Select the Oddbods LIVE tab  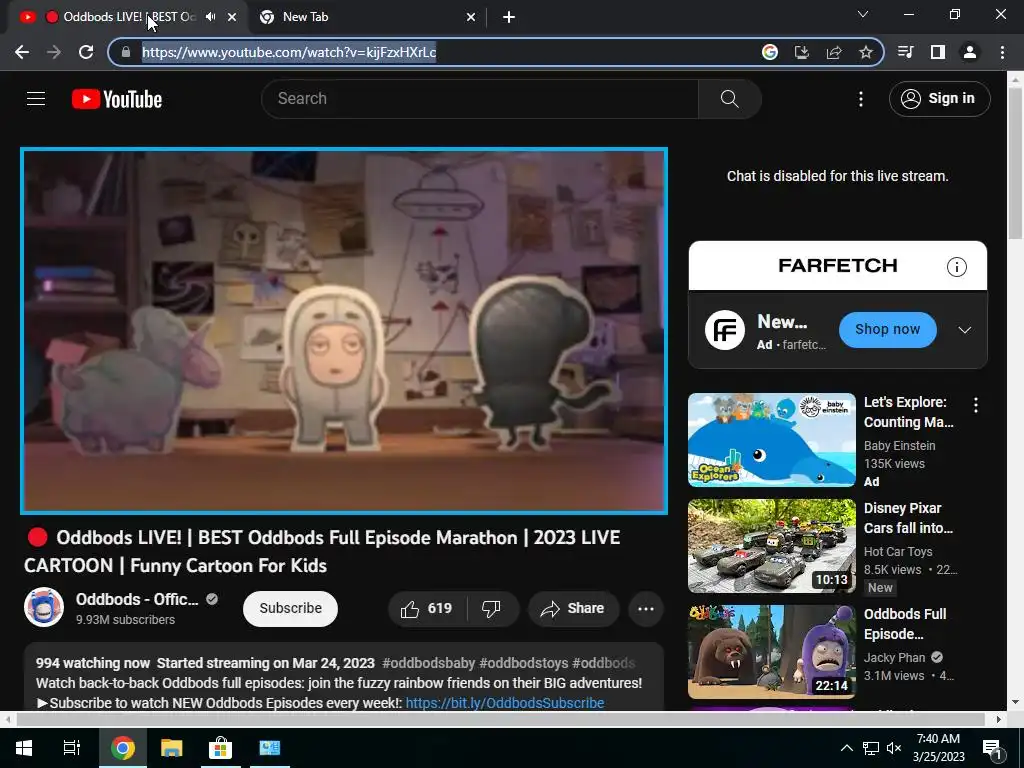(127, 17)
